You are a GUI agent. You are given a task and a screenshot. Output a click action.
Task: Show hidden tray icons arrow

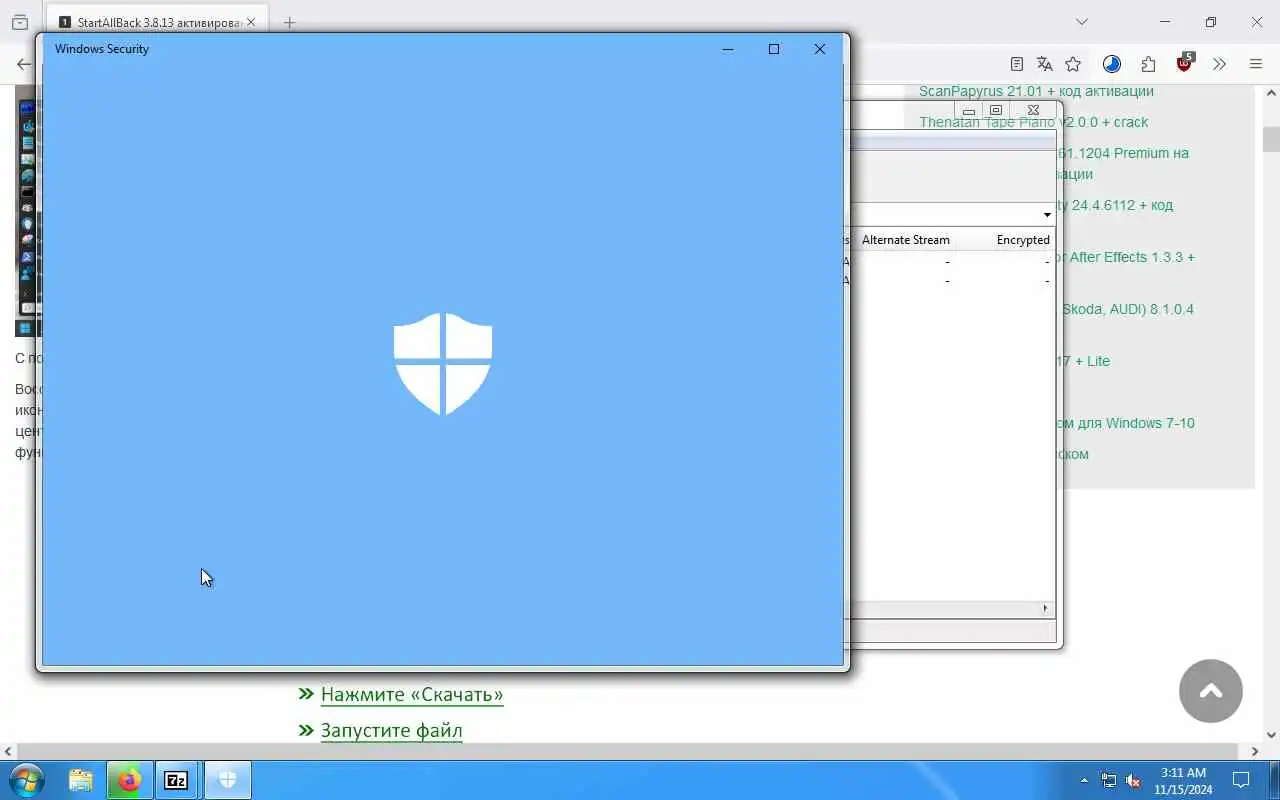click(1084, 780)
